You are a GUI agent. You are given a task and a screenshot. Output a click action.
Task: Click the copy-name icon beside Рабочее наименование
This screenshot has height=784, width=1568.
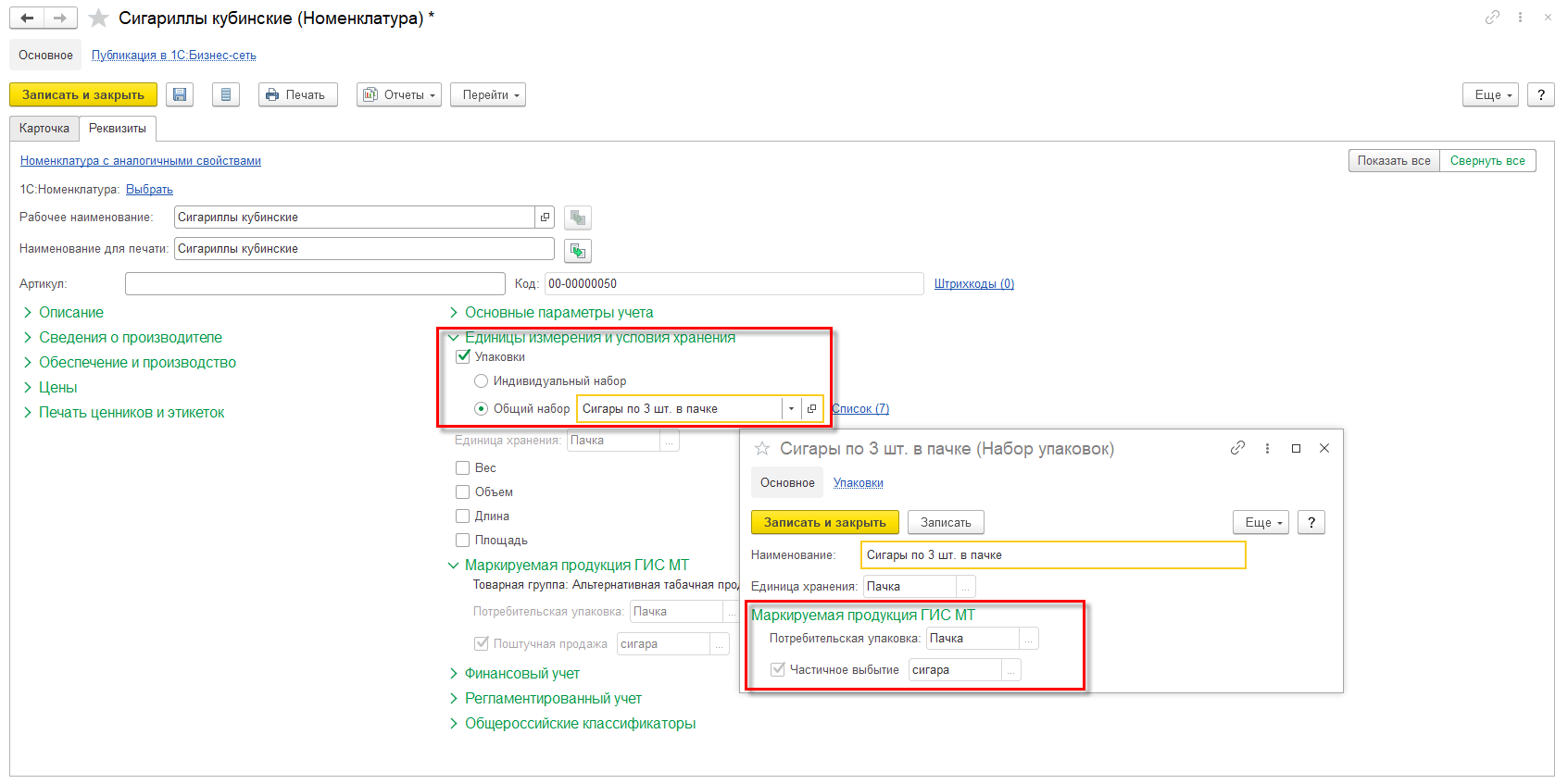tap(578, 218)
